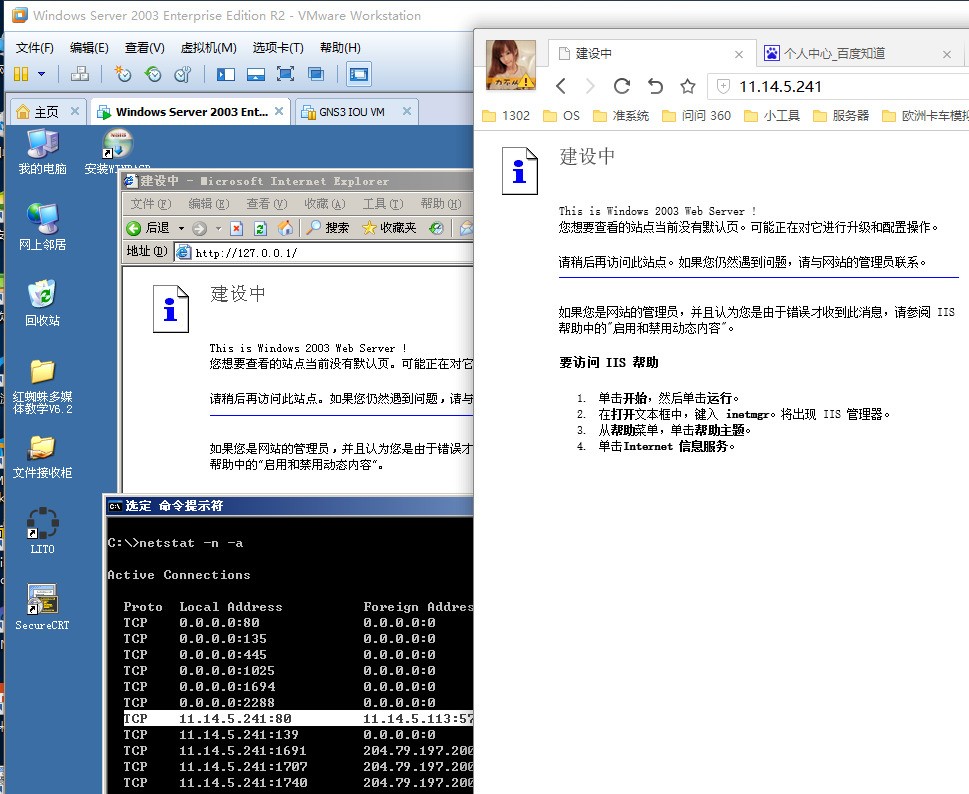Click Internet Explorer home icon

(x=285, y=228)
